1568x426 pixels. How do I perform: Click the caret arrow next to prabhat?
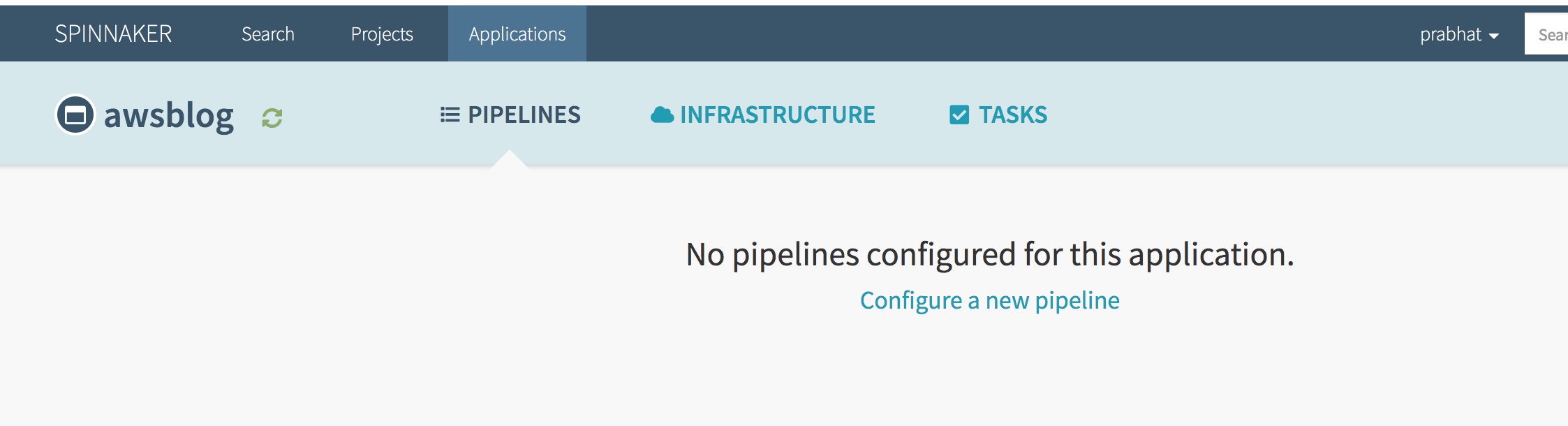[x=1493, y=36]
